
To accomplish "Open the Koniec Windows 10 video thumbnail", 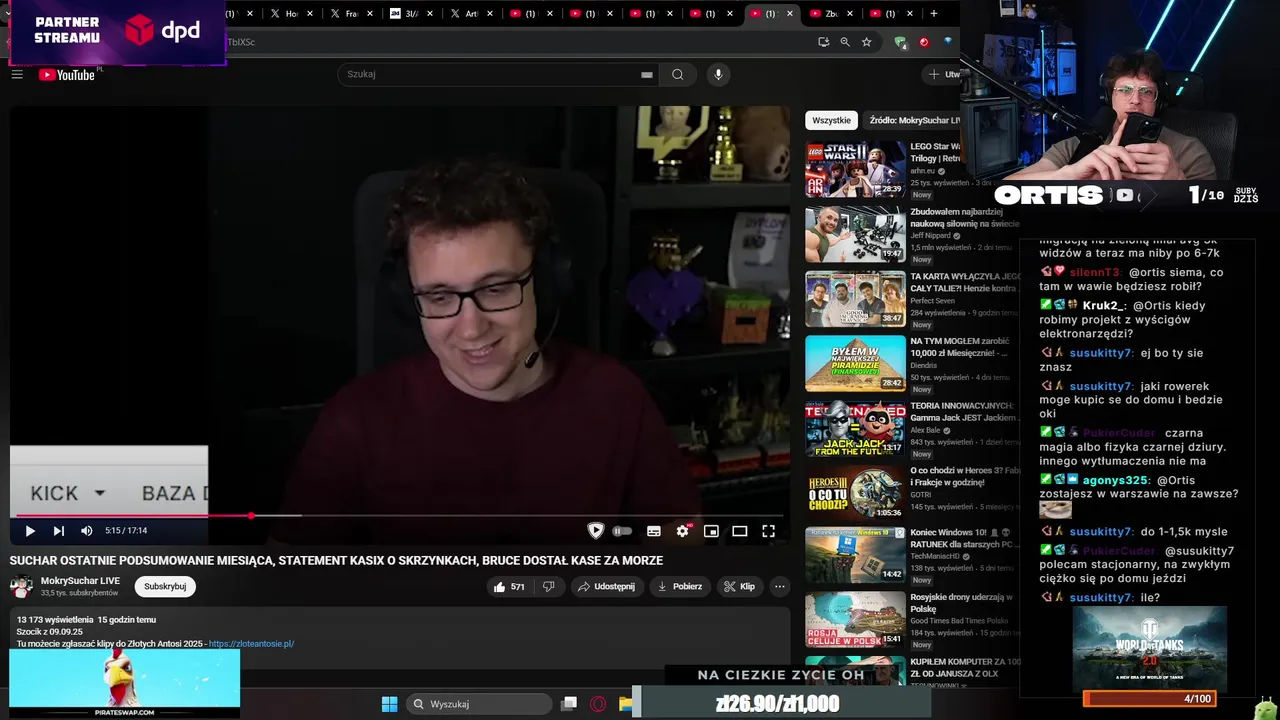I will click(855, 555).
